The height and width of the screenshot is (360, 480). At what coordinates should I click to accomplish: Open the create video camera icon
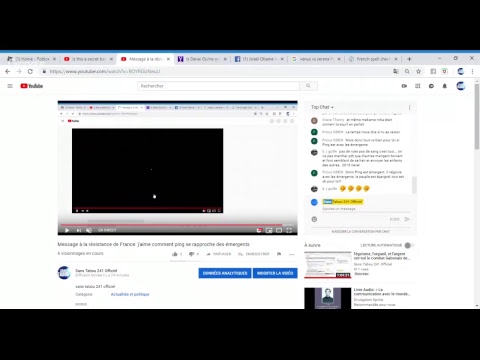404,86
